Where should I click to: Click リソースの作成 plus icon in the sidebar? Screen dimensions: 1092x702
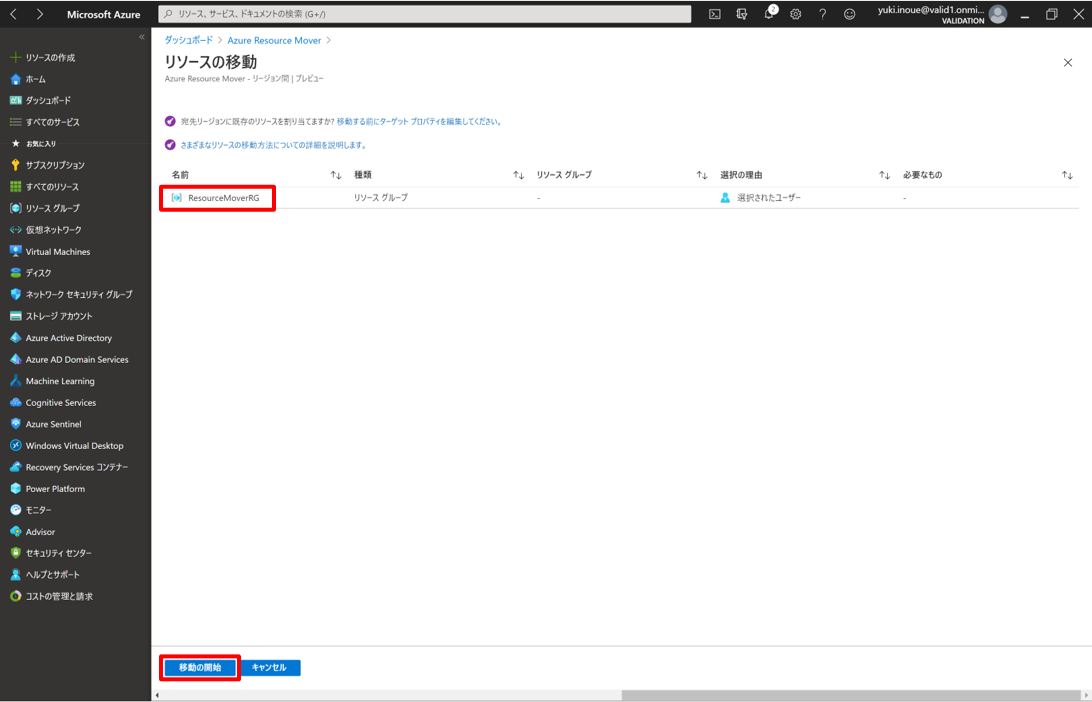coord(15,57)
